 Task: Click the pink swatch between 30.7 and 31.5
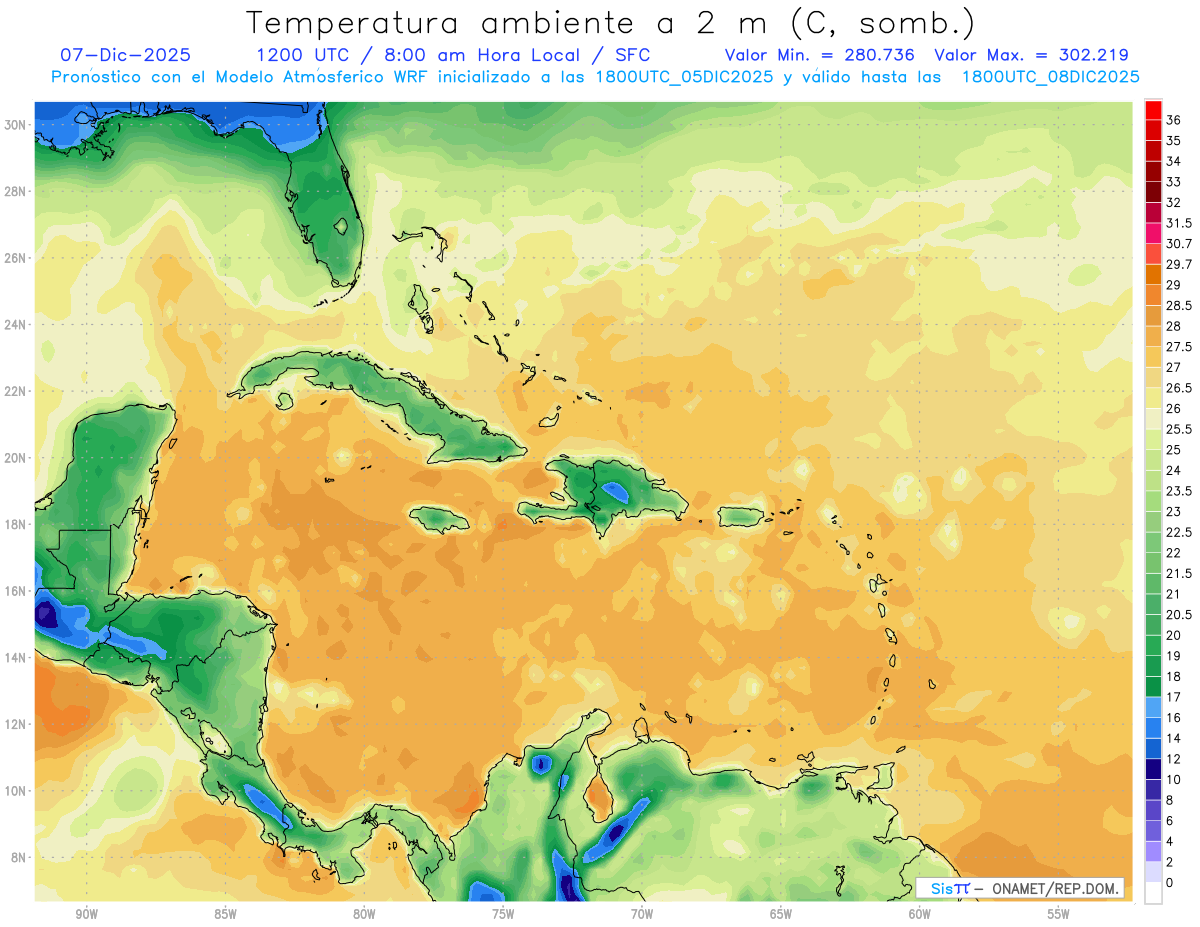pyautogui.click(x=1154, y=234)
